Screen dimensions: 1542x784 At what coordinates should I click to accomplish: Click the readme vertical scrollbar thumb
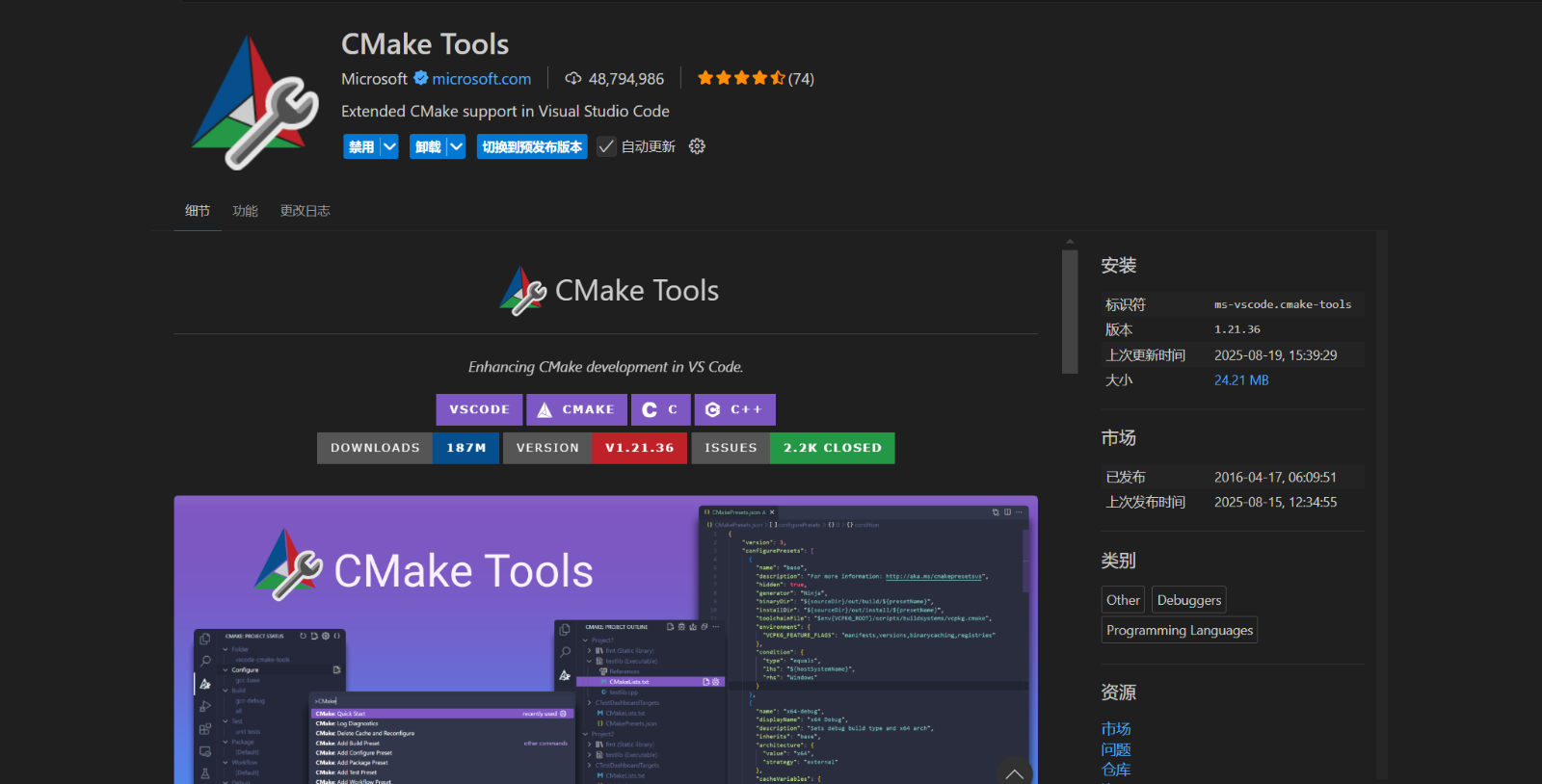click(1070, 311)
